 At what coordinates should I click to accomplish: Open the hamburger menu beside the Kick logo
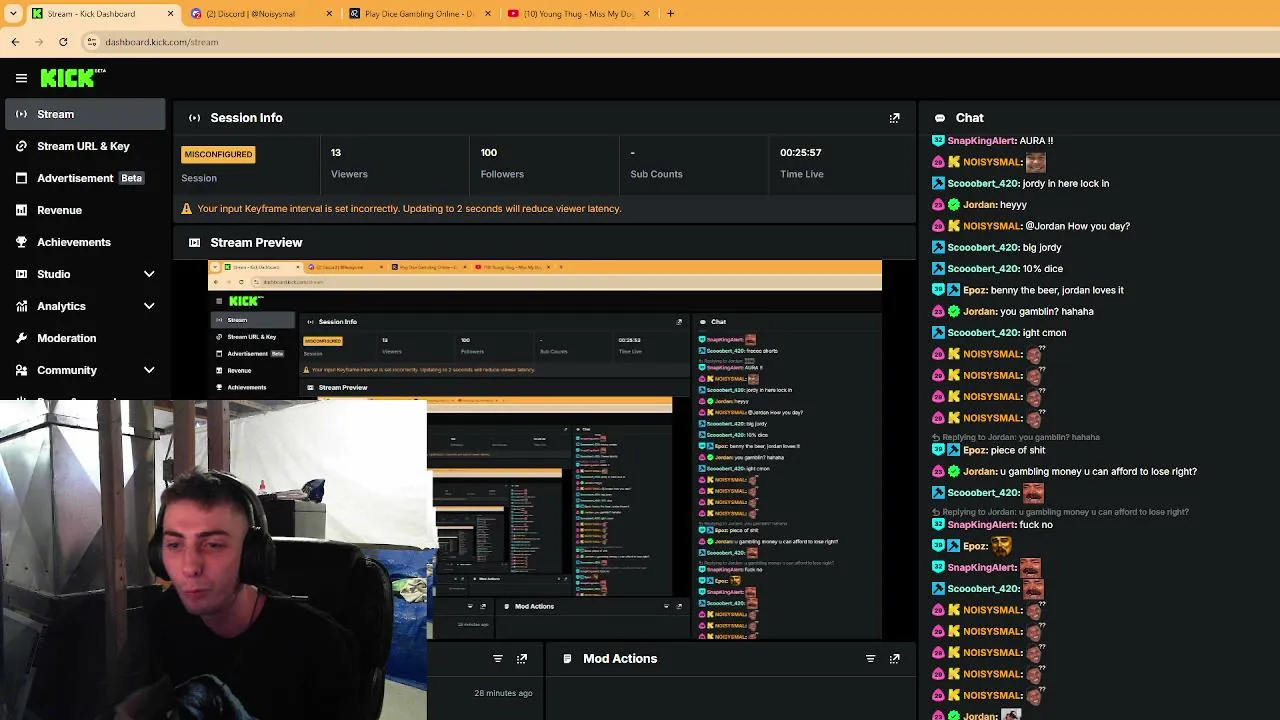tap(21, 78)
